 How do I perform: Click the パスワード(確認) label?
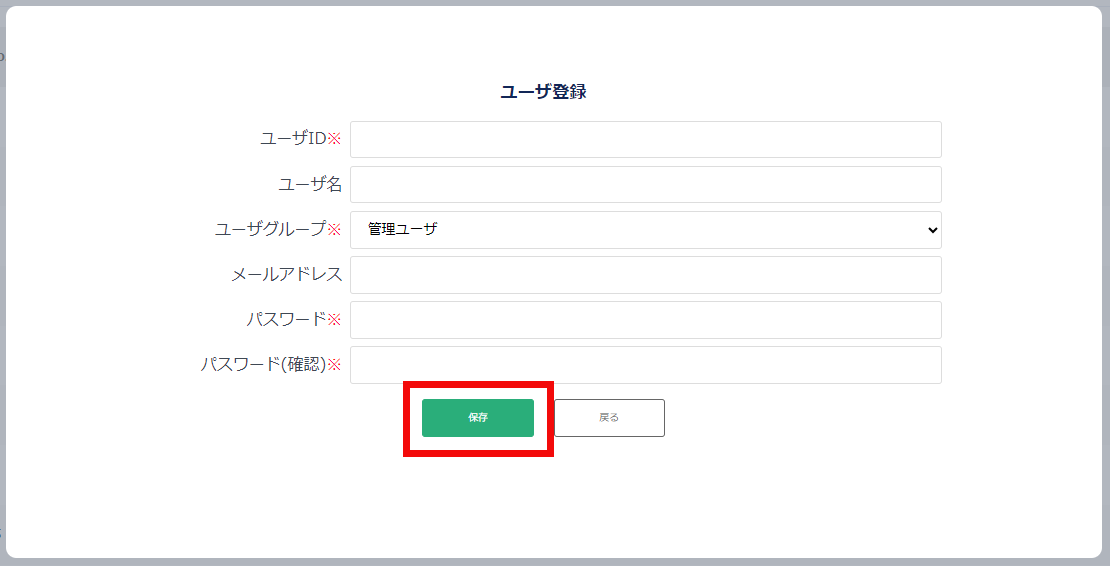[x=263, y=364]
